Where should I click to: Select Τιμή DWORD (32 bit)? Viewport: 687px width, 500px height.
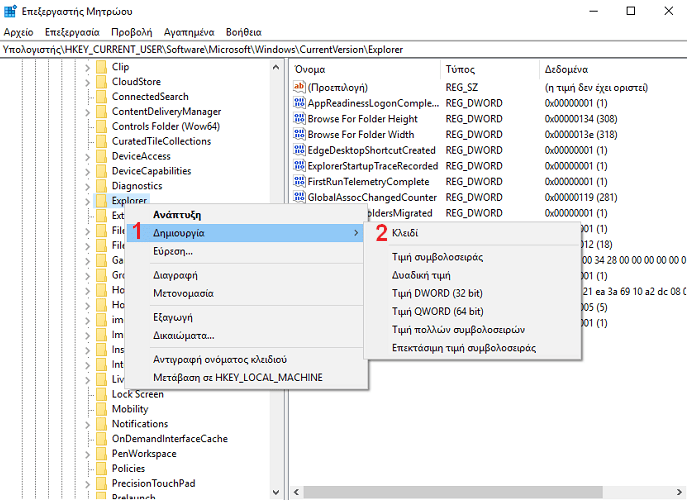tap(473, 293)
